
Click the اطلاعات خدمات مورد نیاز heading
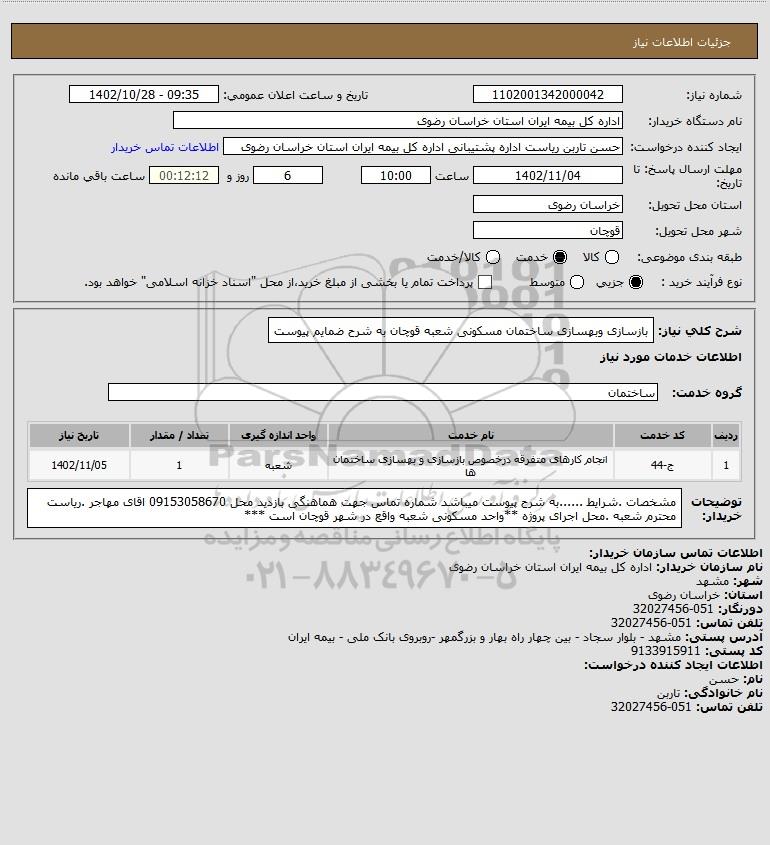tap(671, 357)
